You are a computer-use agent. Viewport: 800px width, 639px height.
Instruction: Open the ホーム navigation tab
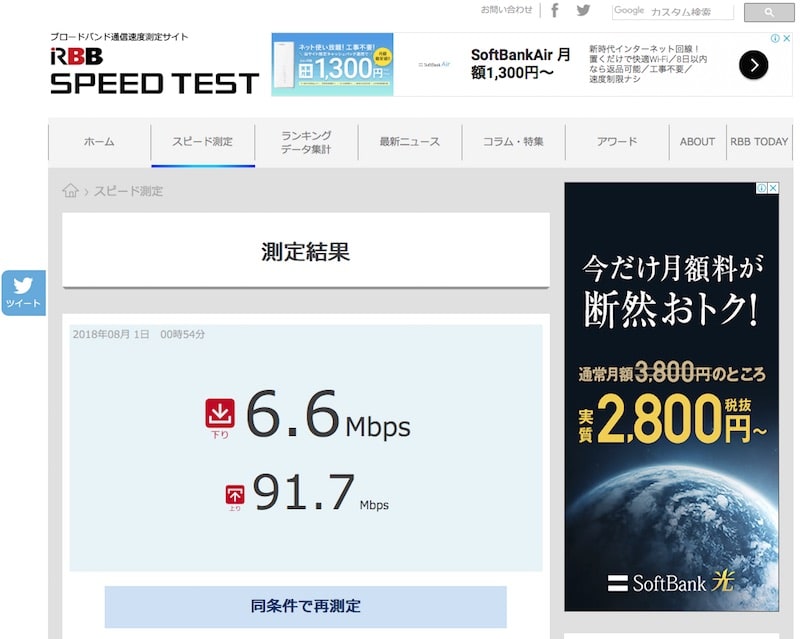[99, 142]
